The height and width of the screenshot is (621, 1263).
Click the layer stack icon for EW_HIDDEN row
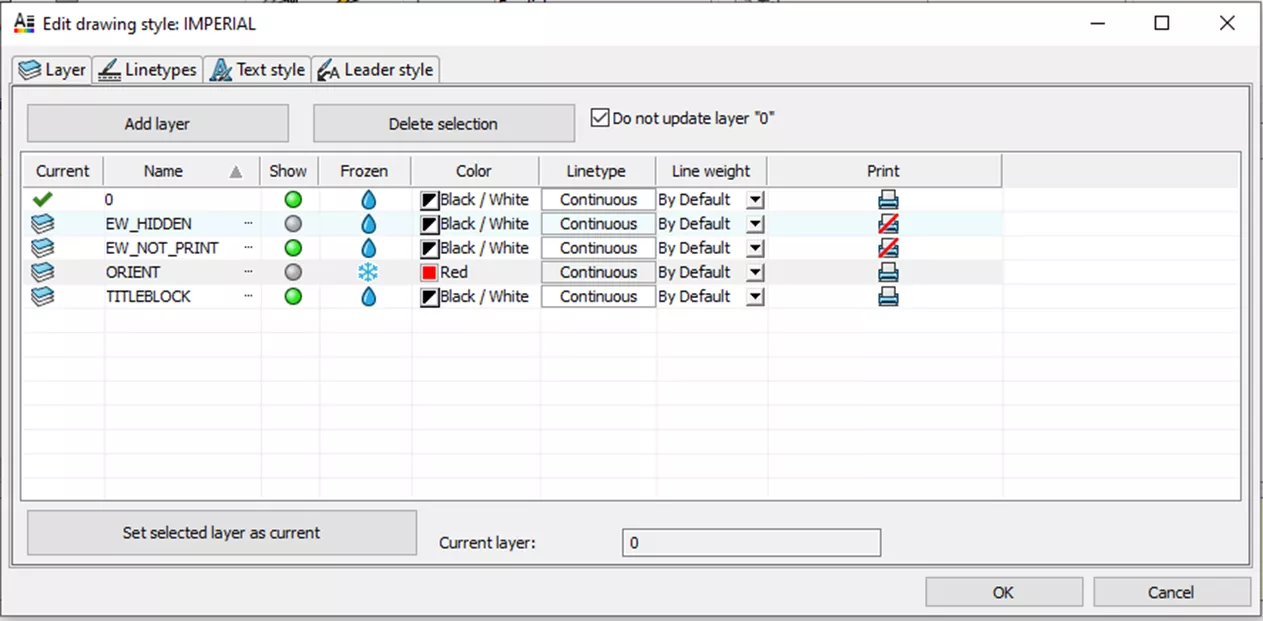43,224
